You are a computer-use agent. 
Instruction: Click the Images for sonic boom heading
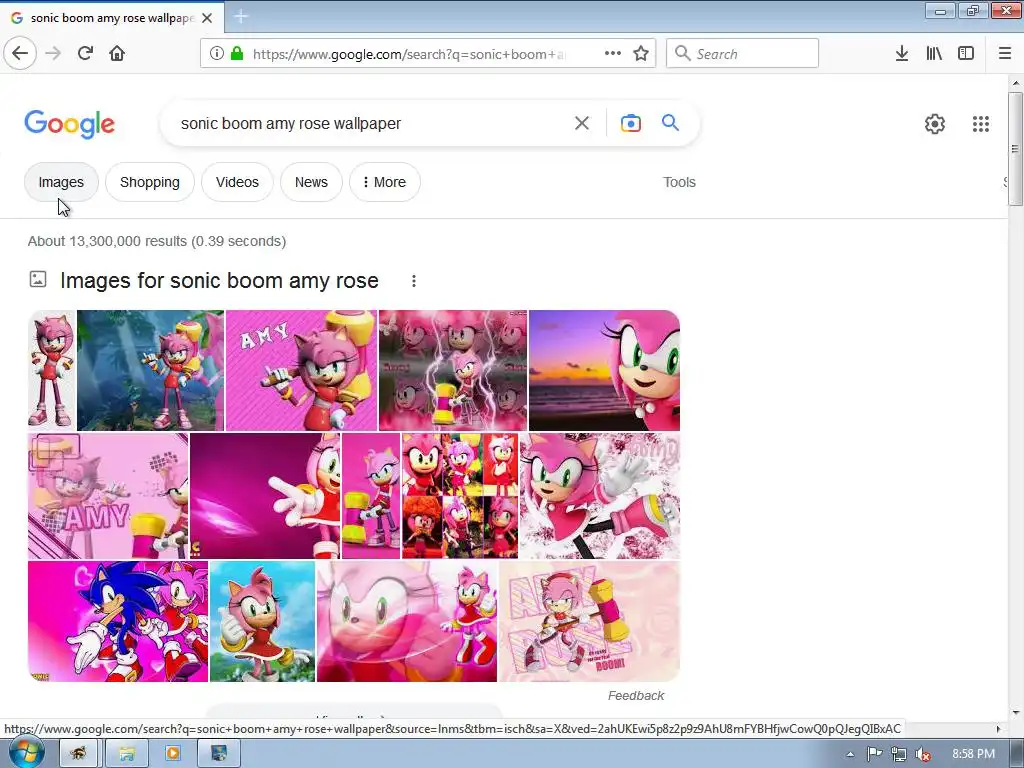tap(219, 281)
